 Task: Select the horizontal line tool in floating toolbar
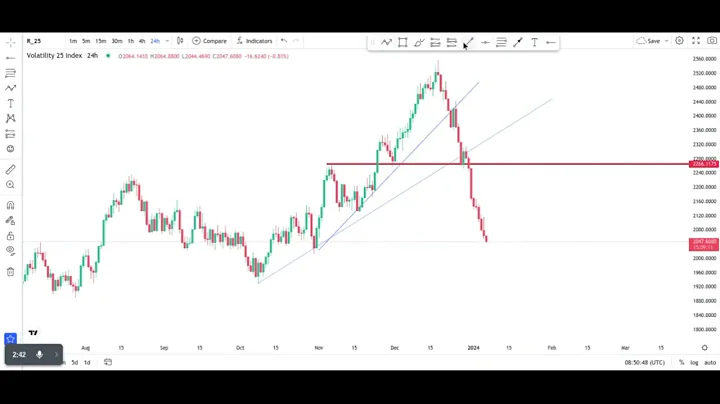pos(485,43)
